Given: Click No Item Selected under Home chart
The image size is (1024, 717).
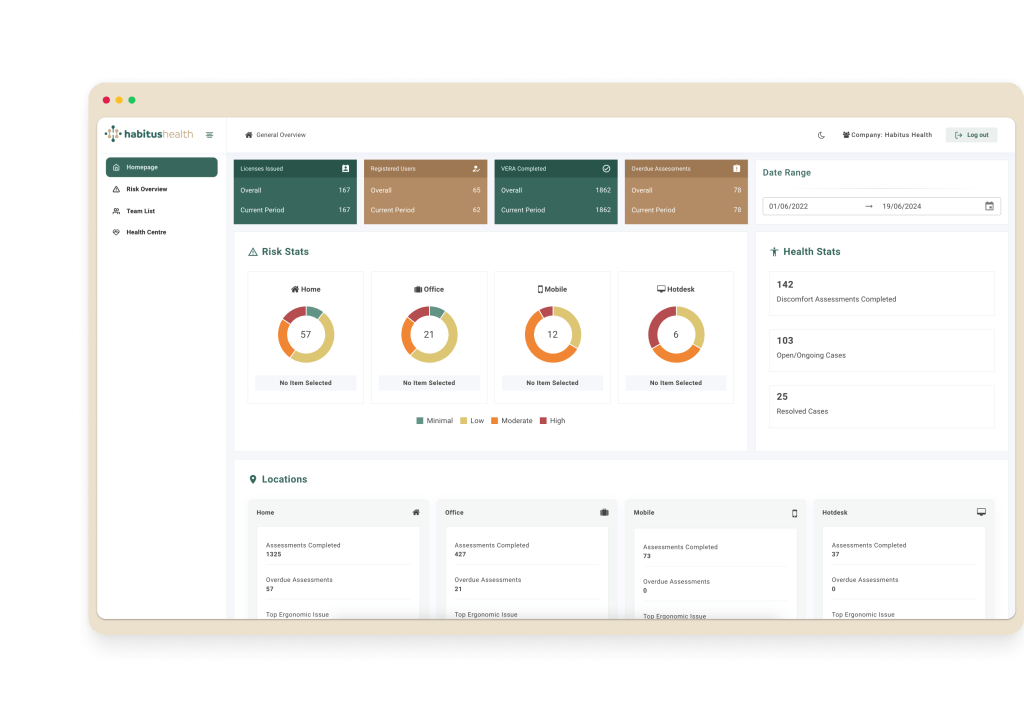Looking at the screenshot, I should click(x=306, y=383).
